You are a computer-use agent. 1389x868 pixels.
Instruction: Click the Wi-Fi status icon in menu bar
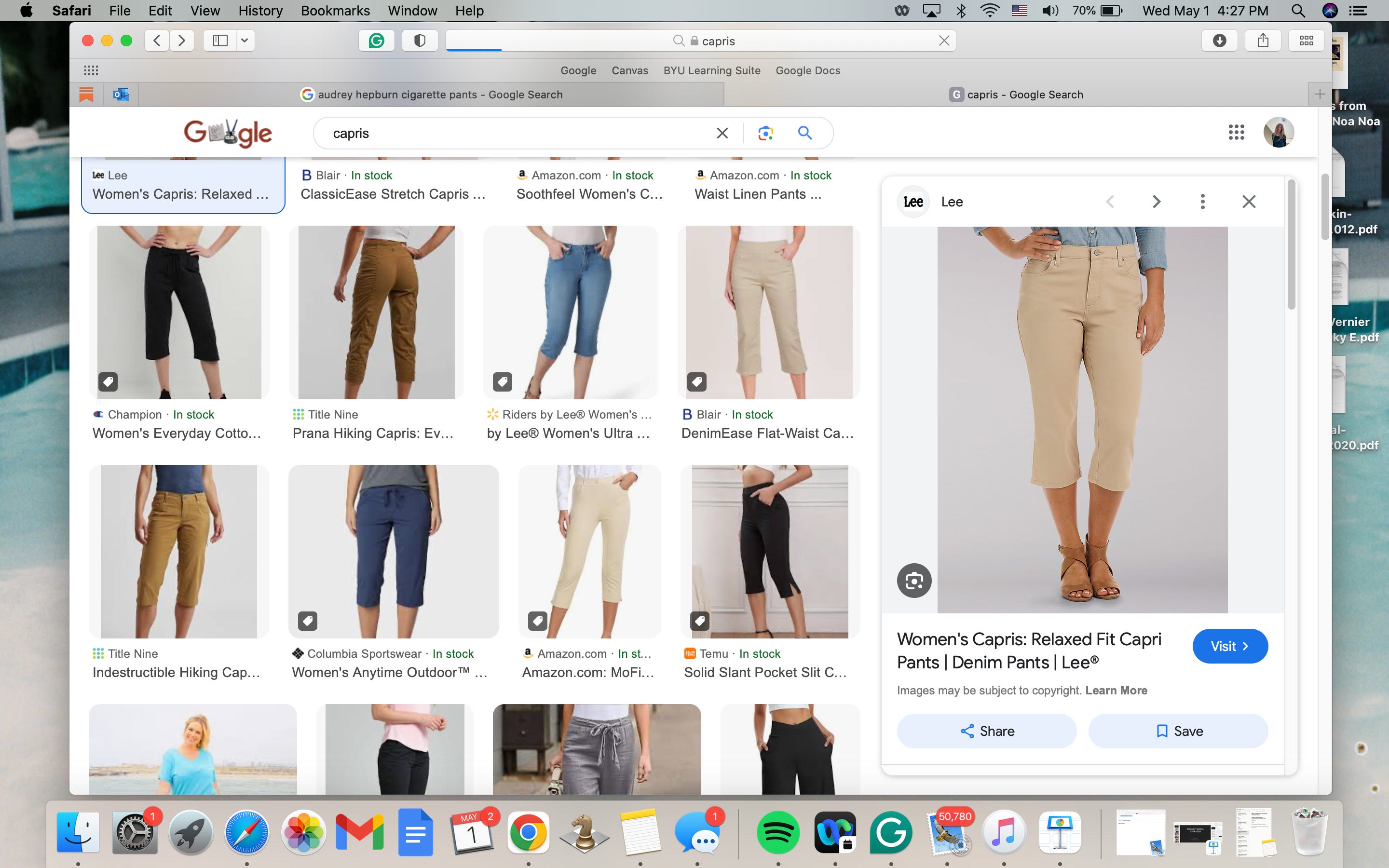[990, 11]
